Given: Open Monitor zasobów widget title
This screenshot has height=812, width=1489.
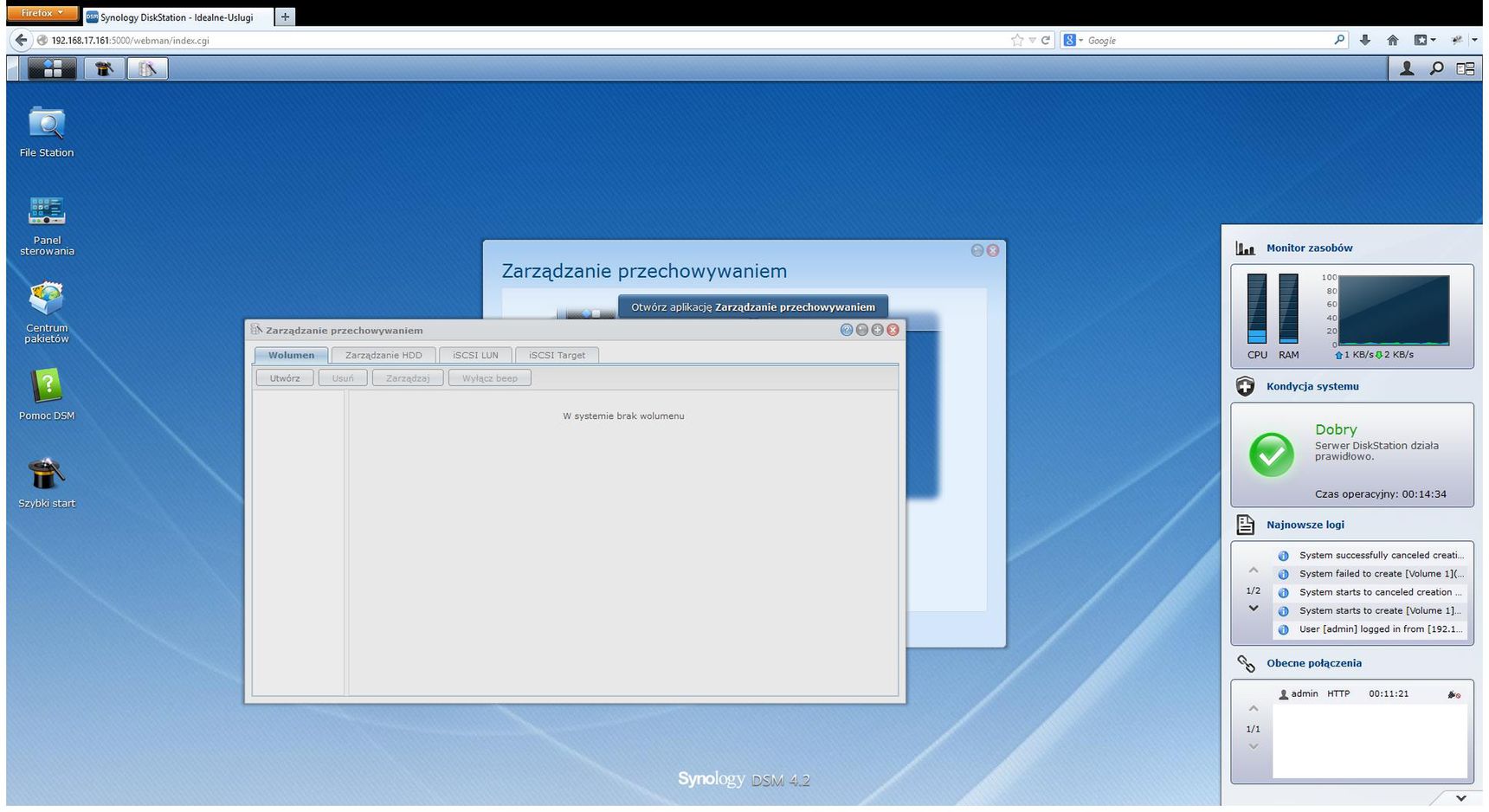Looking at the screenshot, I should coord(1309,248).
